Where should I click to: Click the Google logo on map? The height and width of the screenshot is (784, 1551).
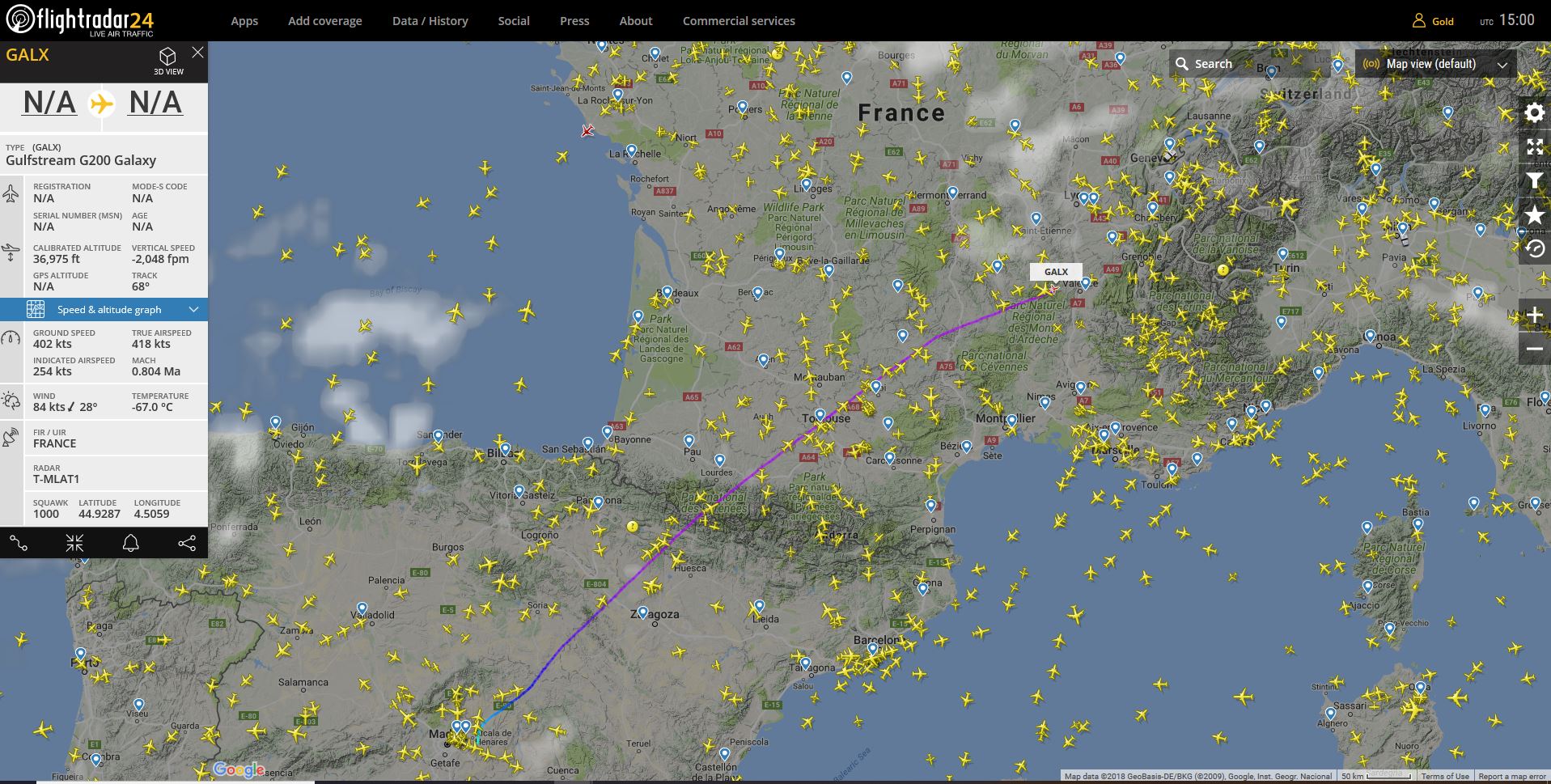239,769
